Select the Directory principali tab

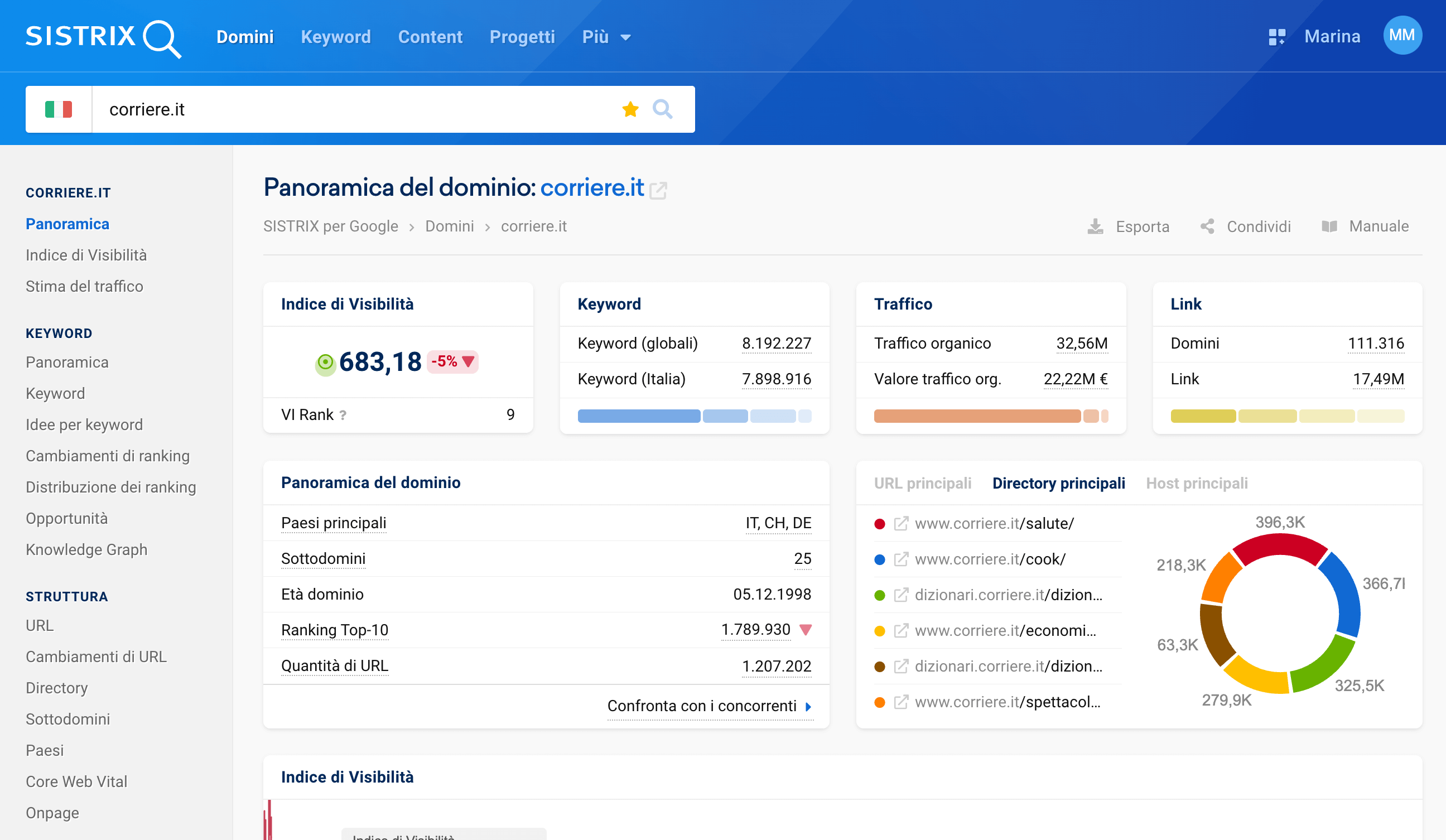tap(1059, 483)
